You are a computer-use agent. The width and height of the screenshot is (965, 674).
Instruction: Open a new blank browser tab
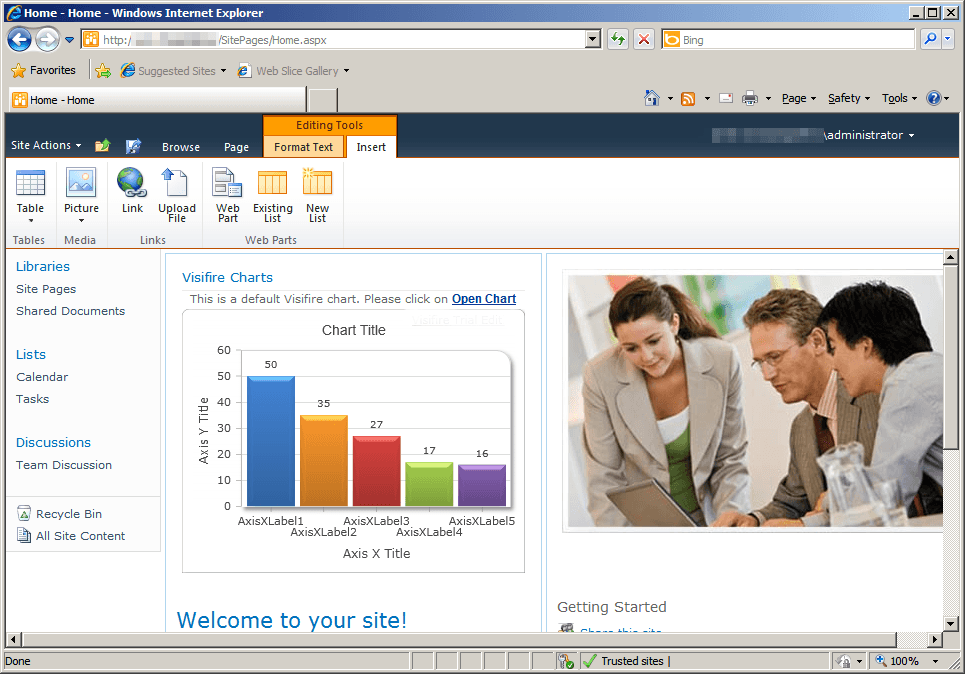coord(322,100)
